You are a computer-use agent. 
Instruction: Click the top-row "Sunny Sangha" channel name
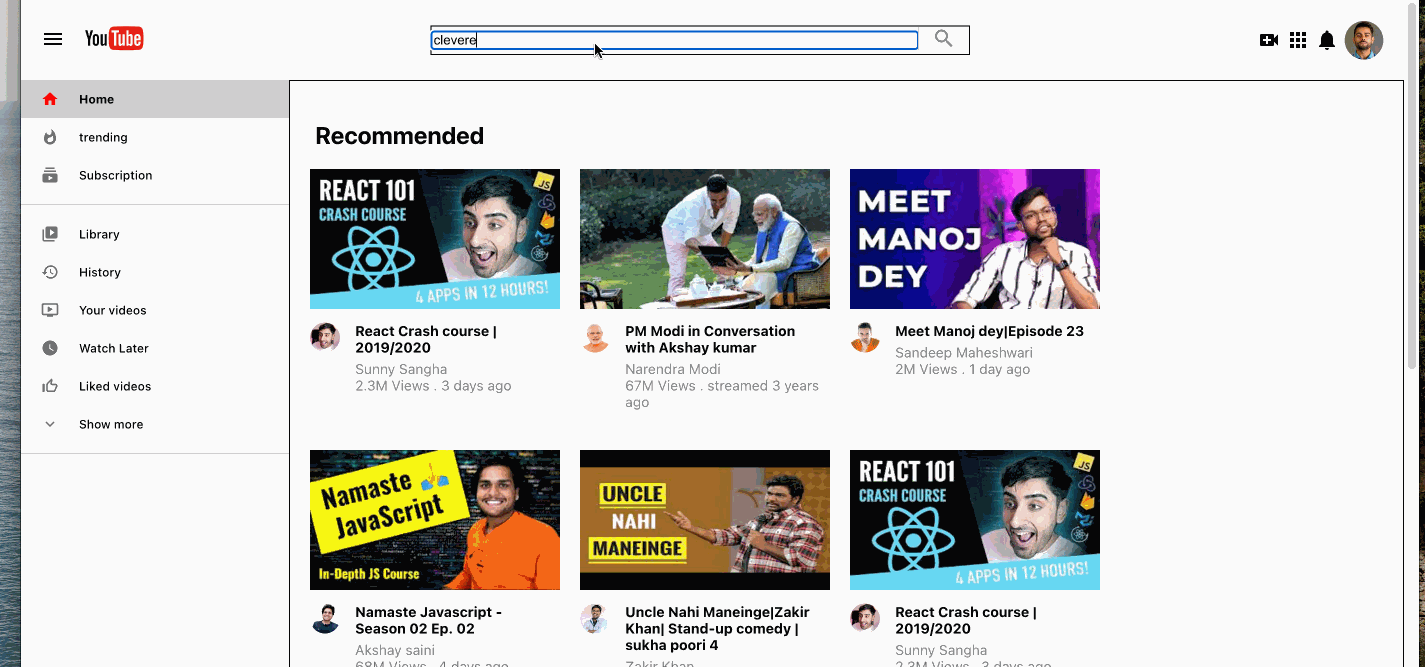pos(401,369)
